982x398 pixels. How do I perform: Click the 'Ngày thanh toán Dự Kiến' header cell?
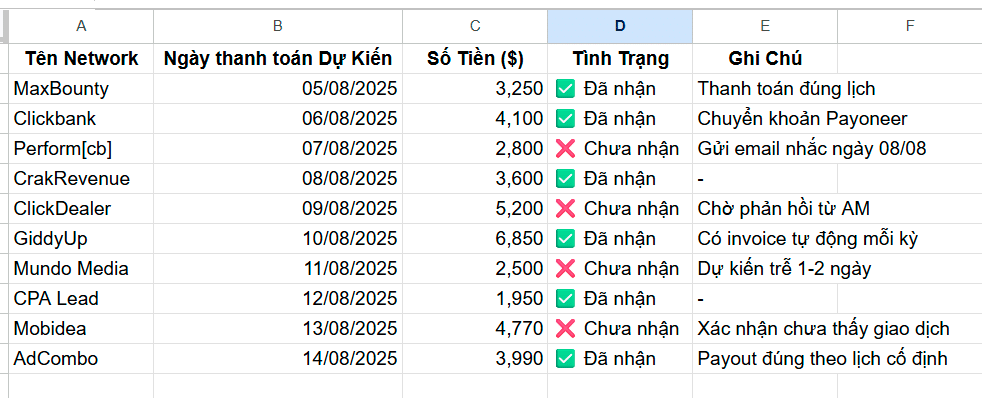[278, 59]
